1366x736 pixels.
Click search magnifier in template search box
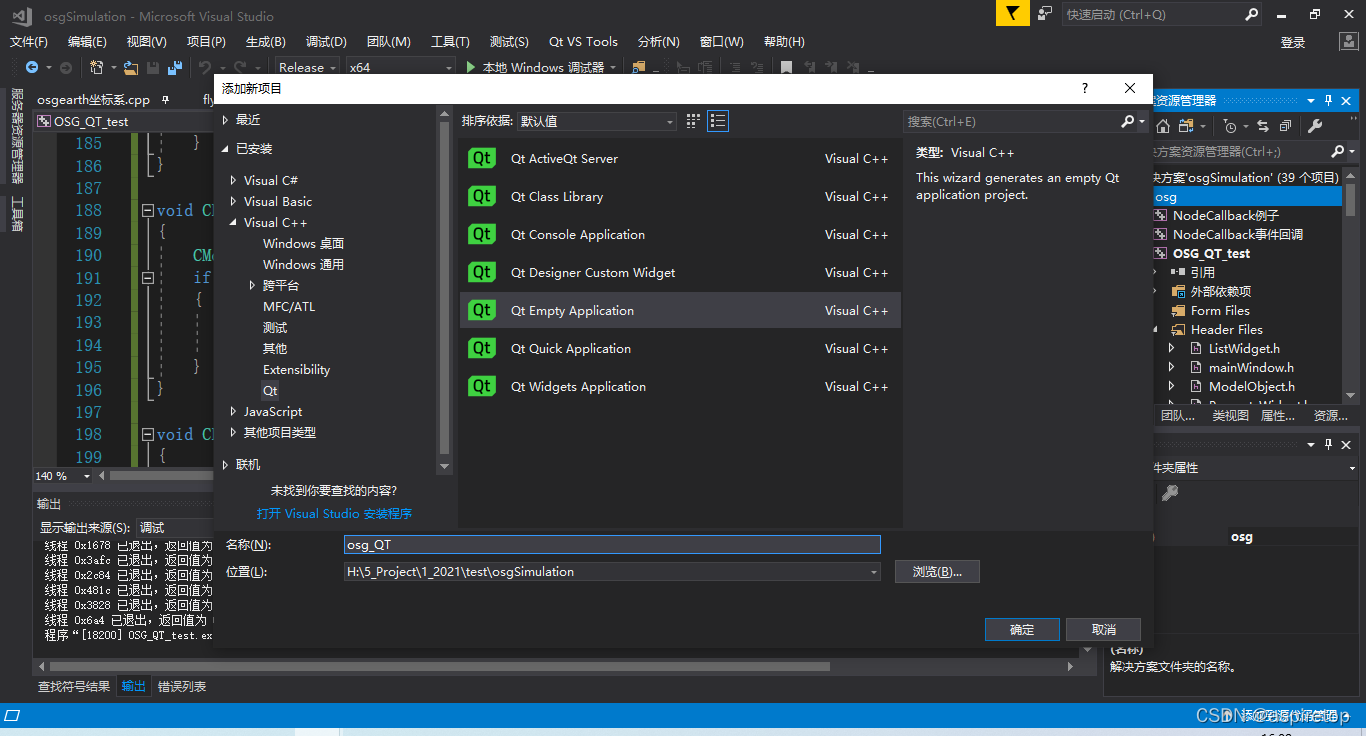tap(1128, 121)
